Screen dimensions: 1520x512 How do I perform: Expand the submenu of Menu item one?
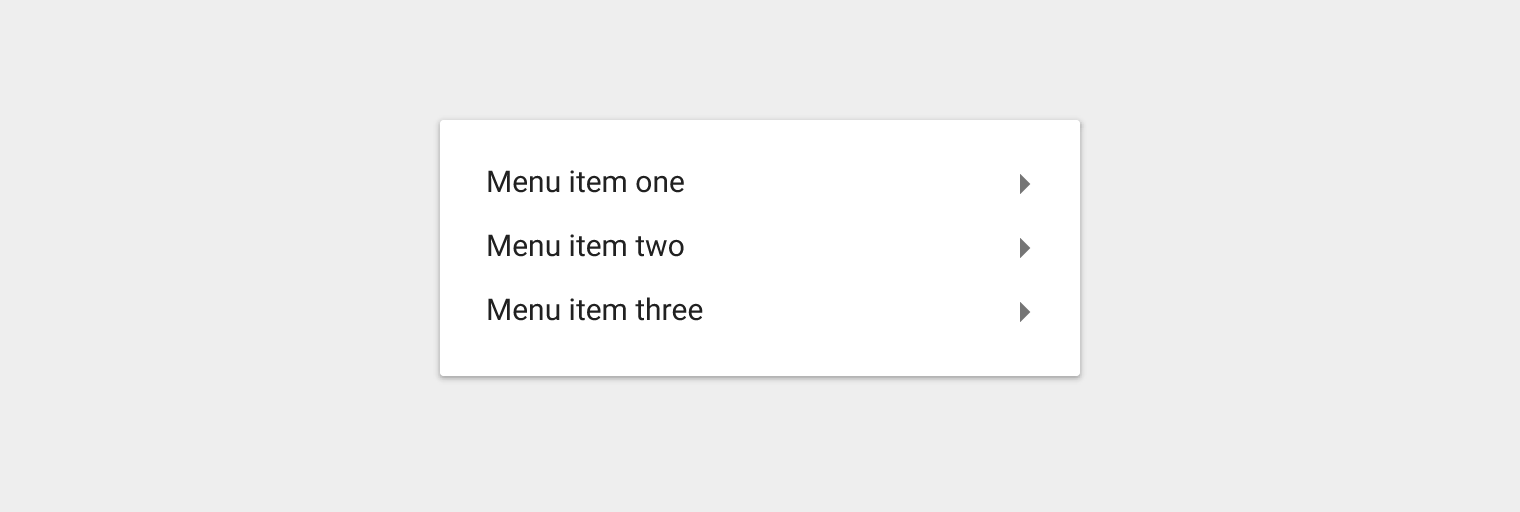click(x=1025, y=184)
